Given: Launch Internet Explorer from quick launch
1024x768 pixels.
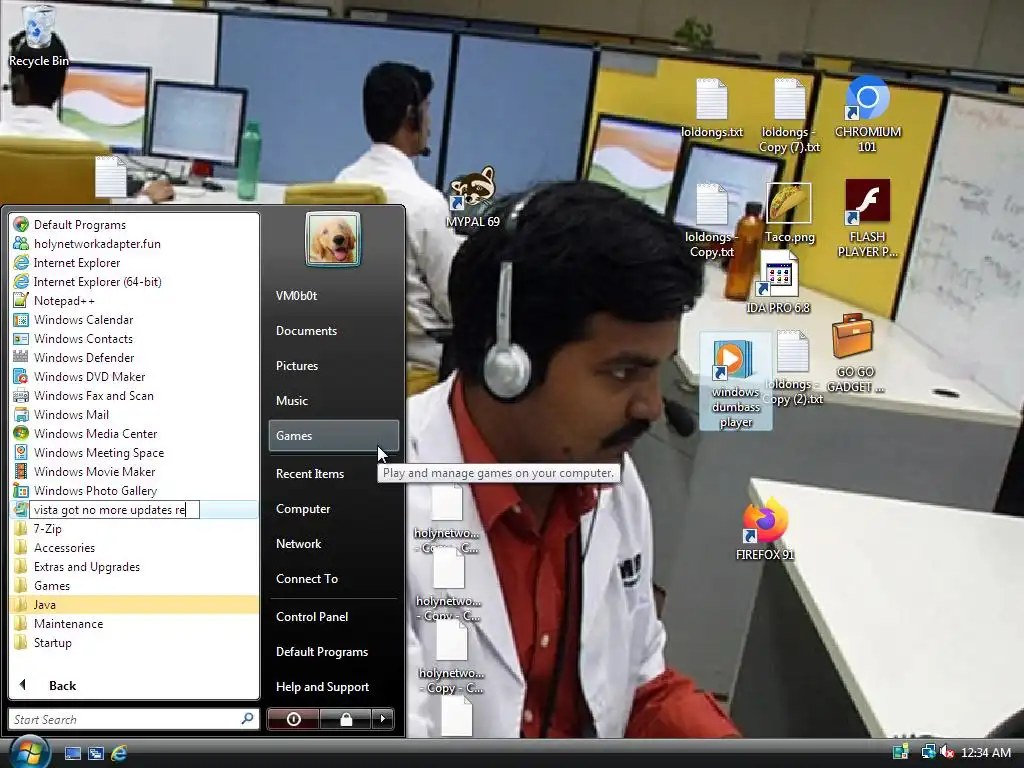Looking at the screenshot, I should 119,753.
